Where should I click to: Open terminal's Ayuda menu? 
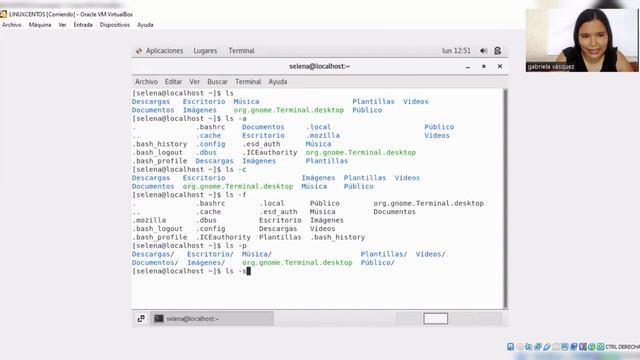tap(278, 82)
